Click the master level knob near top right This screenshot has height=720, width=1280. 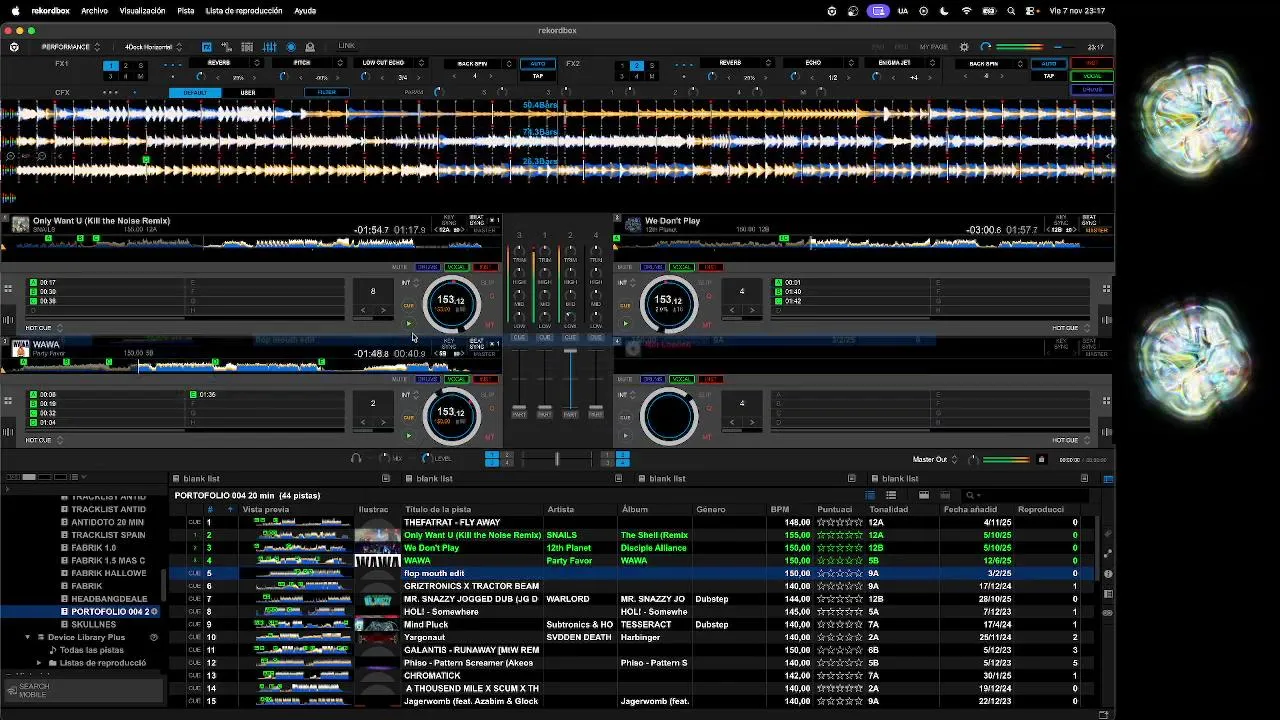click(x=986, y=47)
